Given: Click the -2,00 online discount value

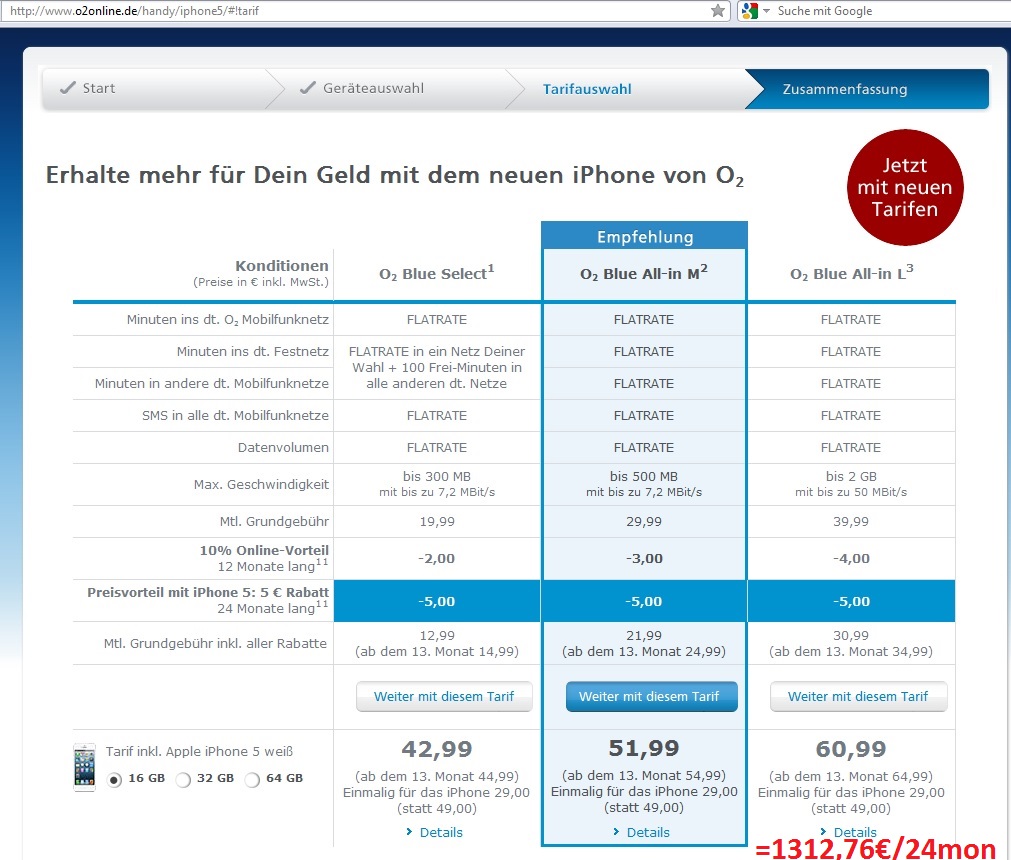Looking at the screenshot, I should pyautogui.click(x=437, y=558).
